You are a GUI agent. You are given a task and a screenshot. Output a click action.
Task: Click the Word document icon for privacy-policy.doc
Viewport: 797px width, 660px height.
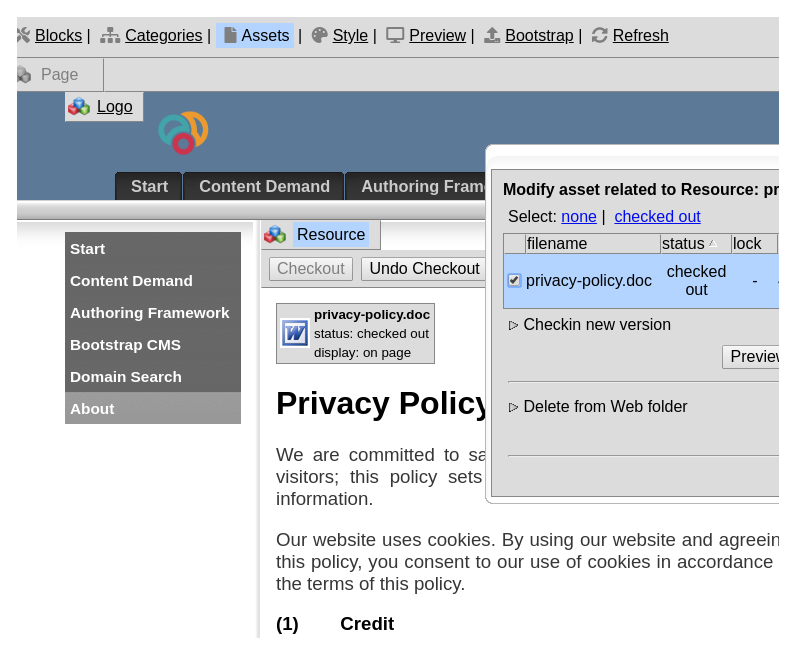point(295,333)
